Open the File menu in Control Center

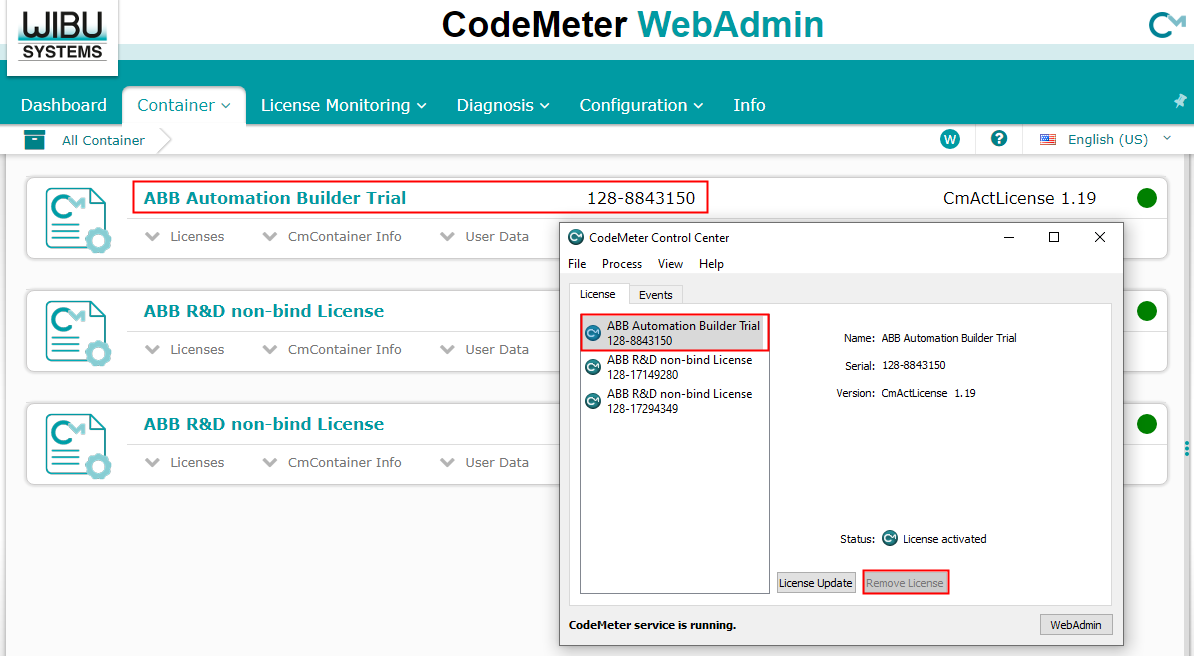[577, 264]
